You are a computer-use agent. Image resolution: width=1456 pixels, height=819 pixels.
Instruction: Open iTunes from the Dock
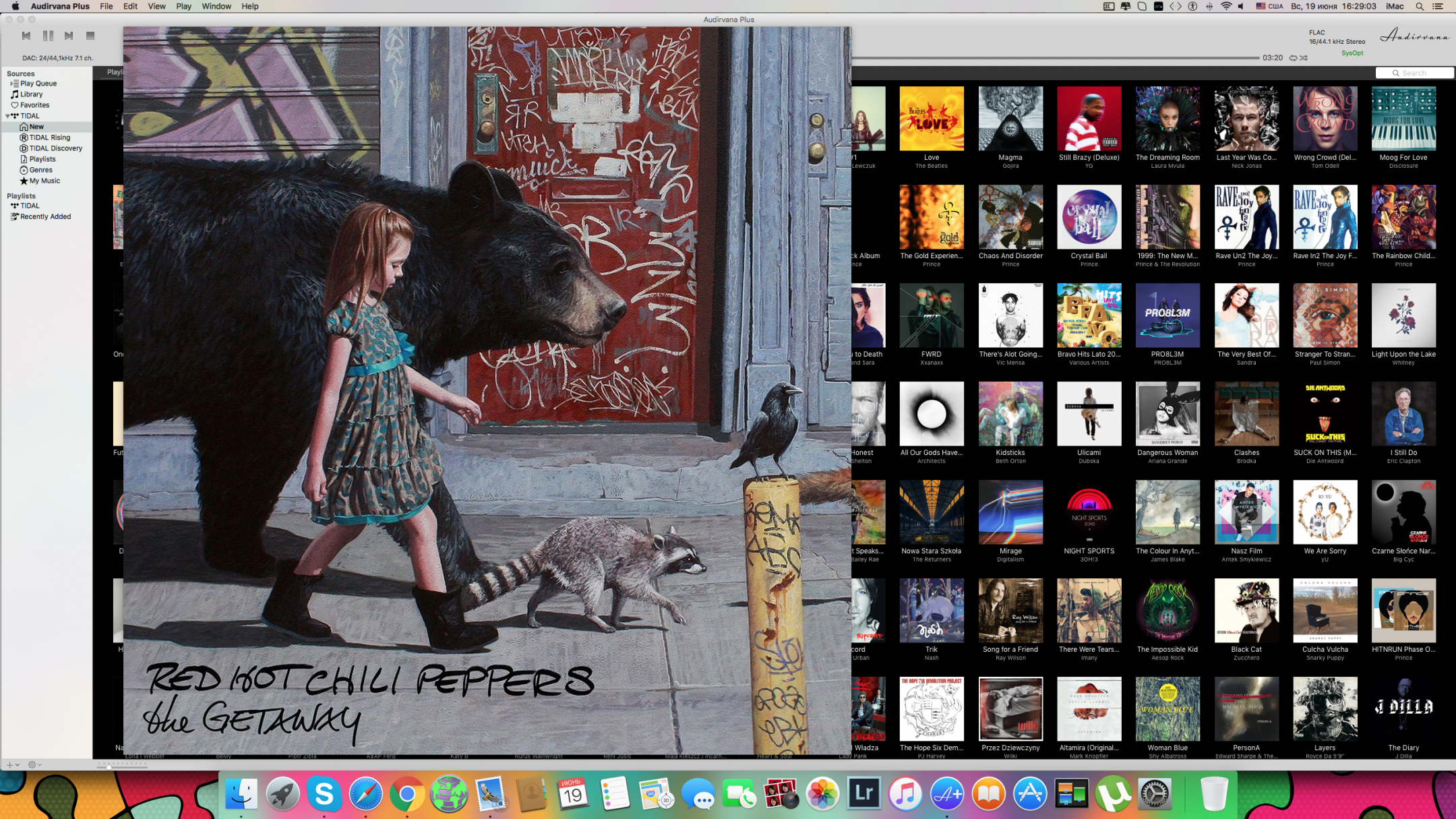tap(905, 794)
